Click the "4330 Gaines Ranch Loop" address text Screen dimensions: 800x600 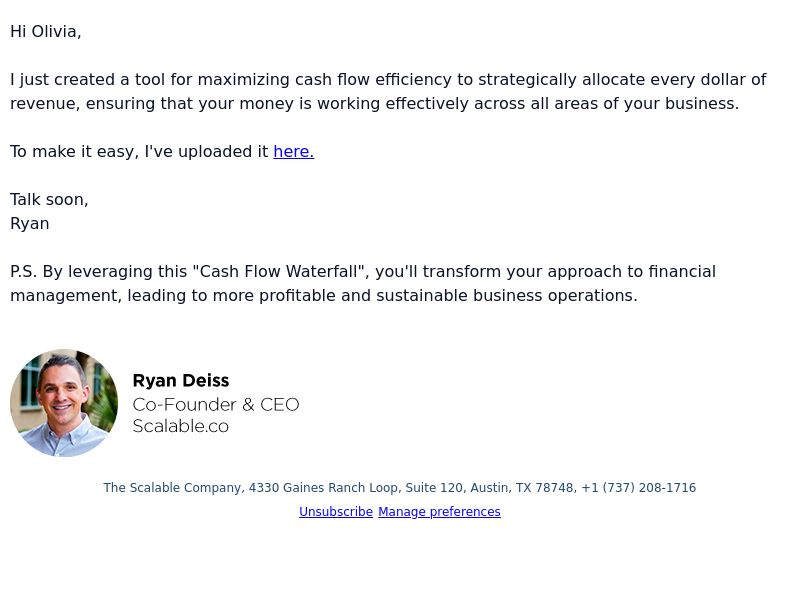tap(325, 488)
